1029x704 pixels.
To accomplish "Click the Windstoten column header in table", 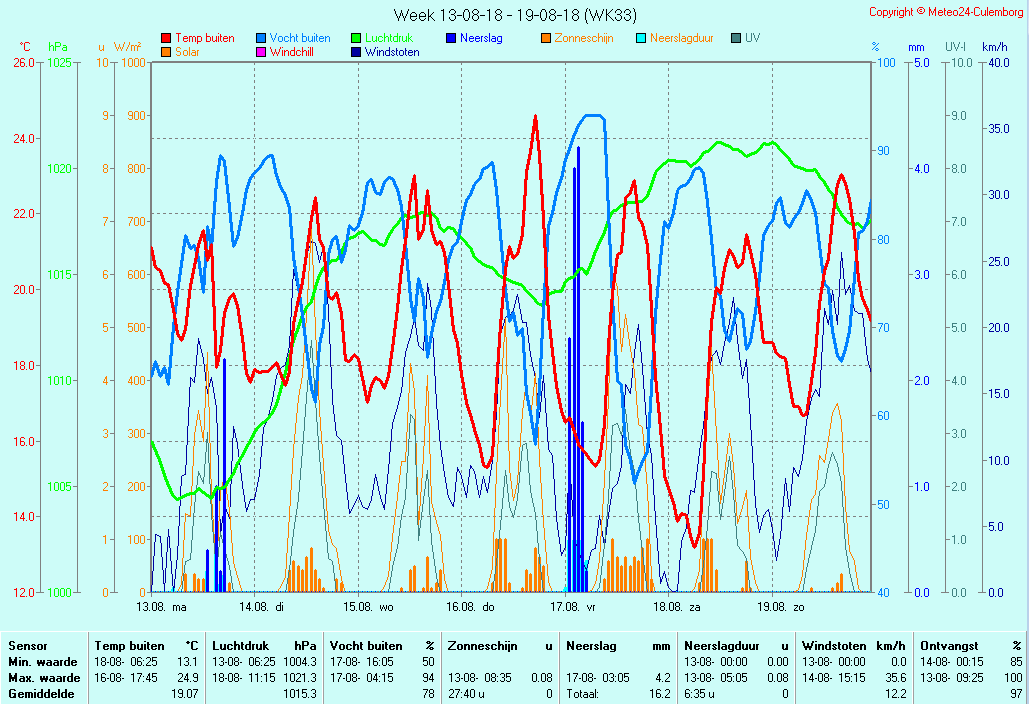I will 830,646.
